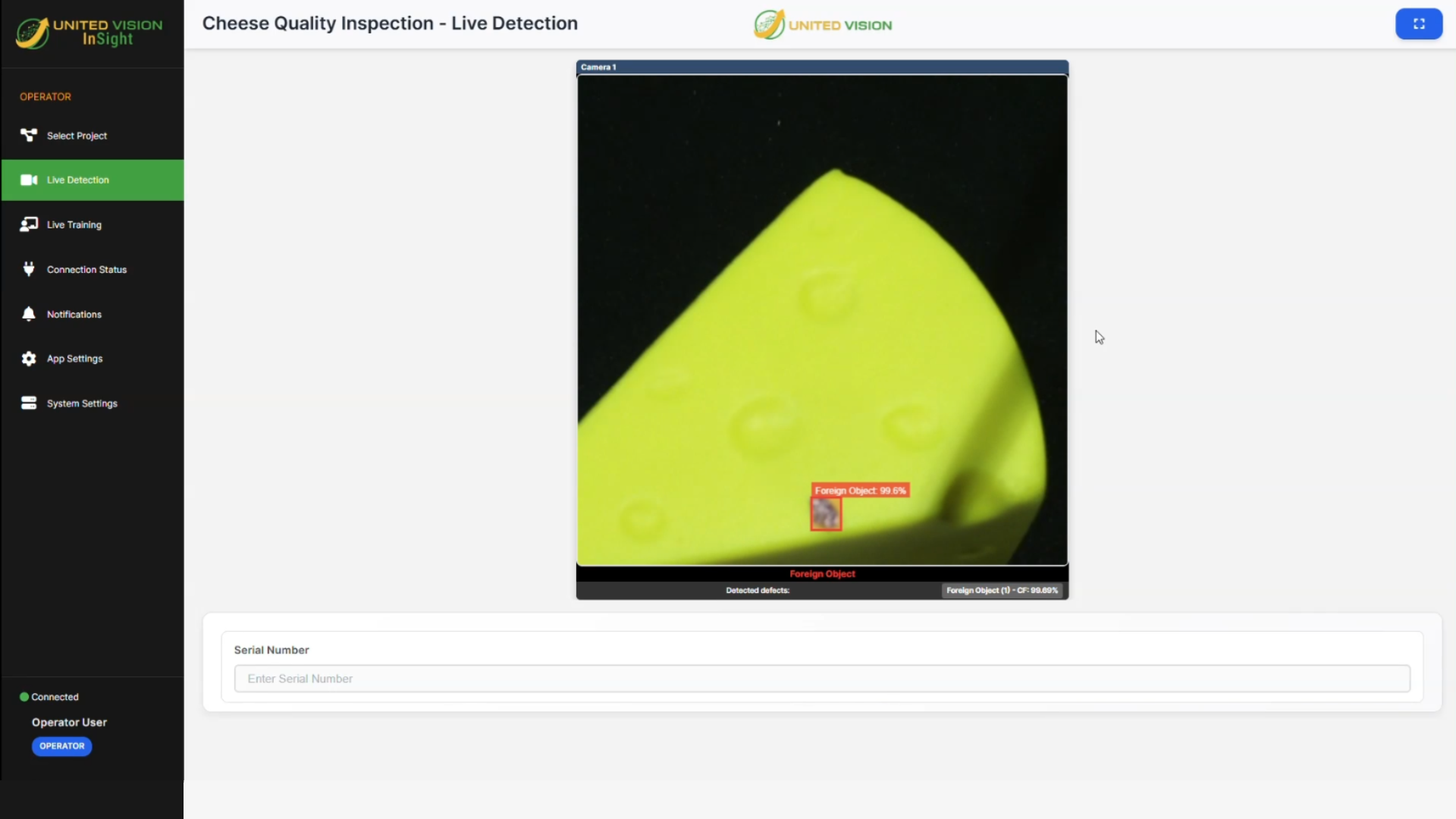1456x819 pixels.
Task: Open Select Project menu item
Action: [93, 136]
